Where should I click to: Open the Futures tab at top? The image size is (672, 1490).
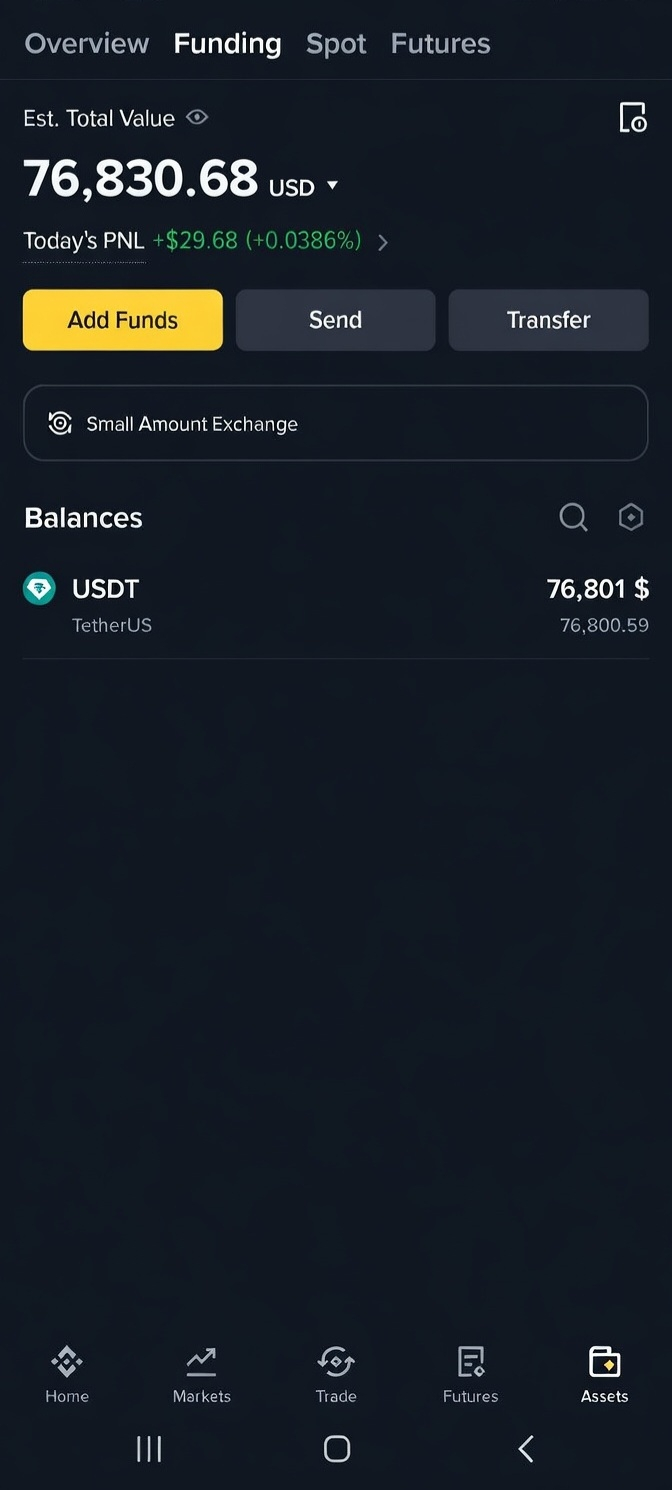(441, 43)
